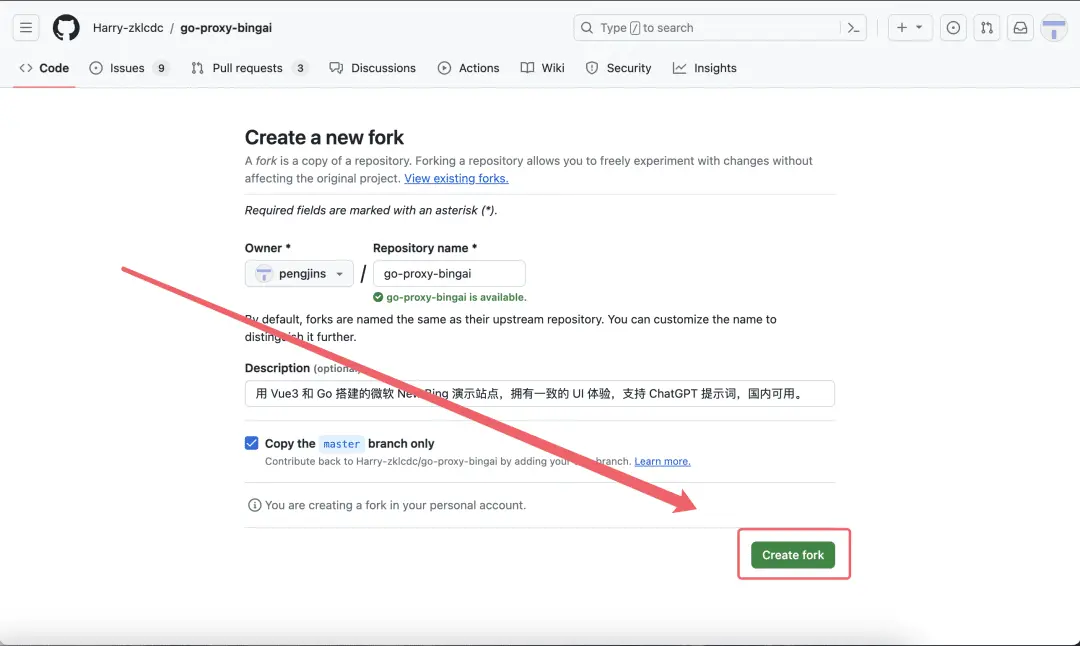This screenshot has width=1080, height=646.
Task: Click the GitHub logo icon
Action: tap(66, 28)
